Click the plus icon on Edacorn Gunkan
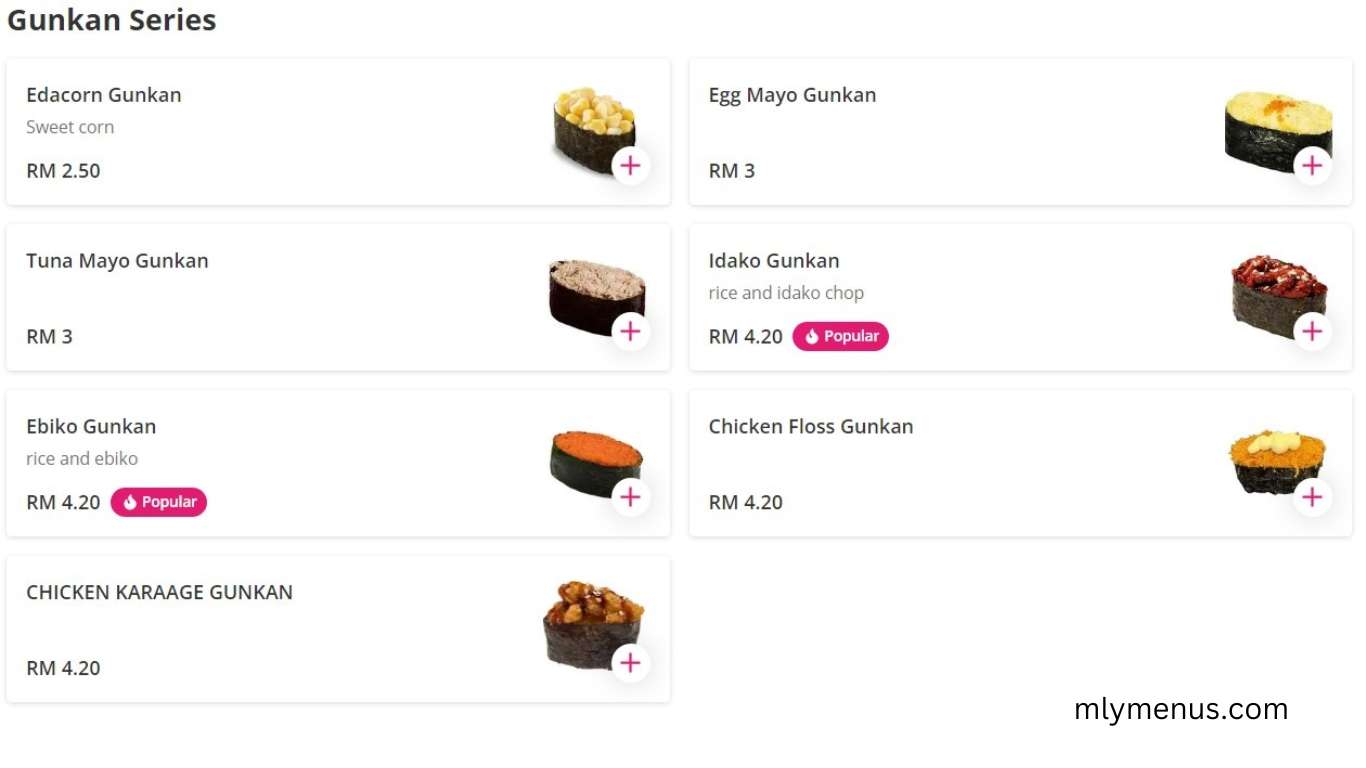The image size is (1366, 768). click(631, 166)
